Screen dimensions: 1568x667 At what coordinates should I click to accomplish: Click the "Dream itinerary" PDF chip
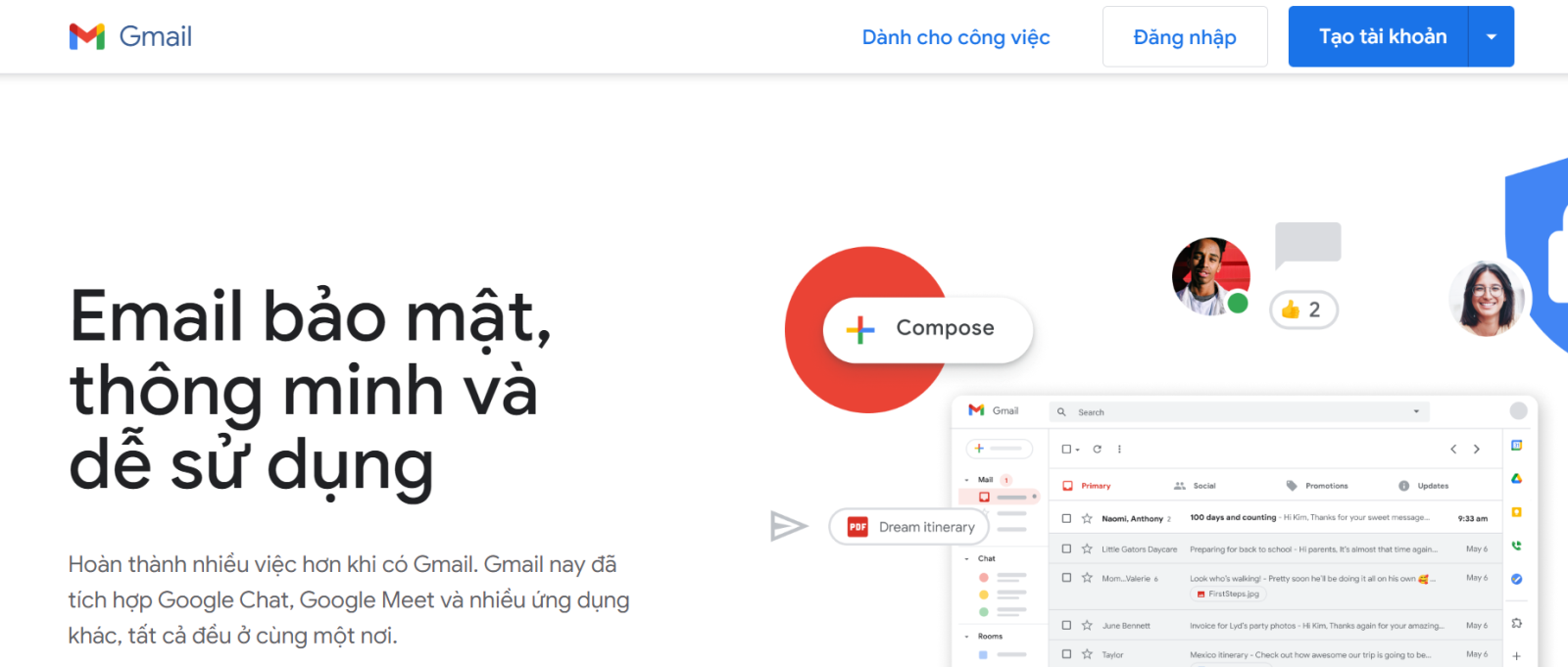point(909,527)
